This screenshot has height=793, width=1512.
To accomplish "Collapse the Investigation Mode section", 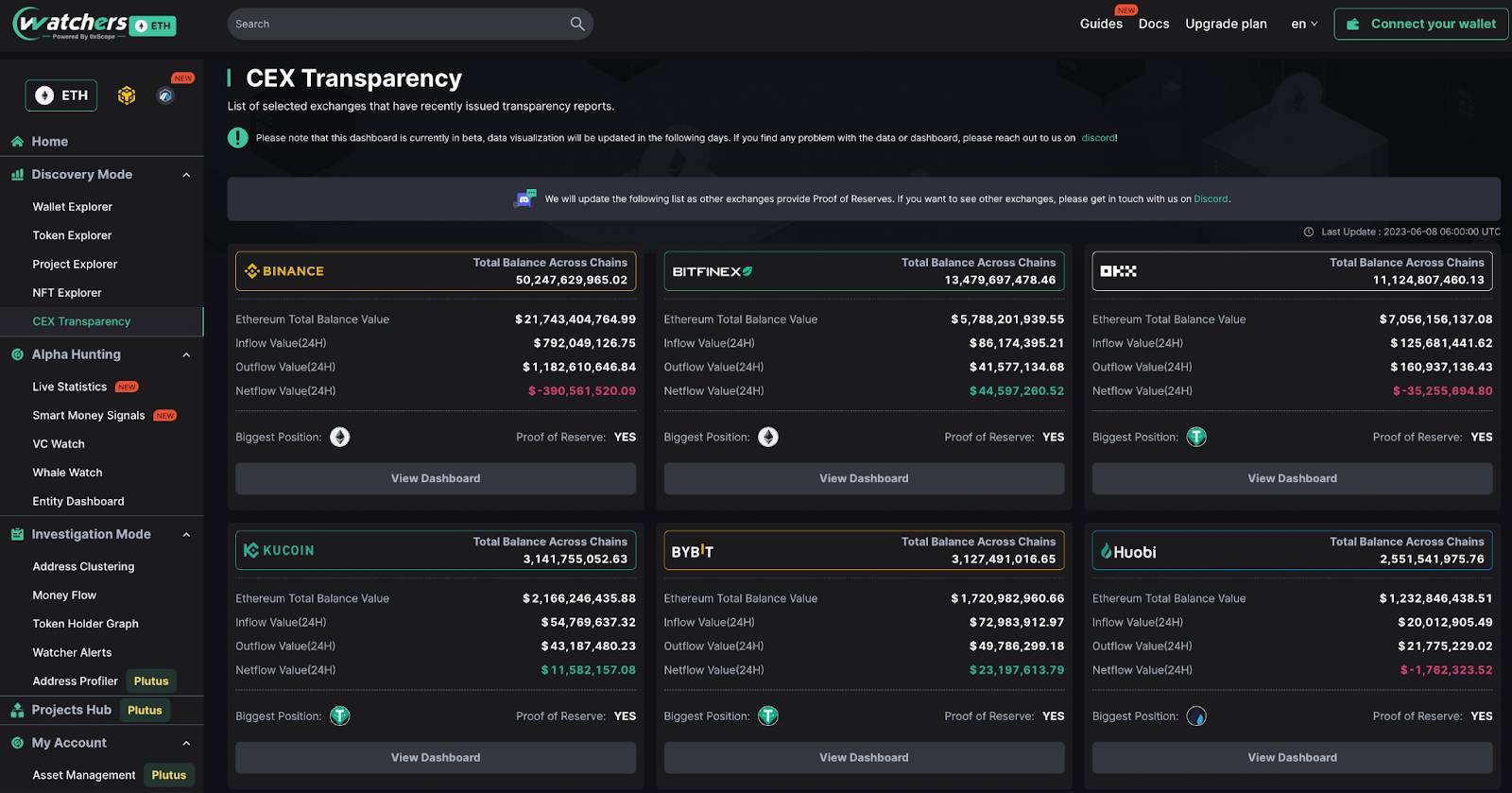I will tap(186, 534).
